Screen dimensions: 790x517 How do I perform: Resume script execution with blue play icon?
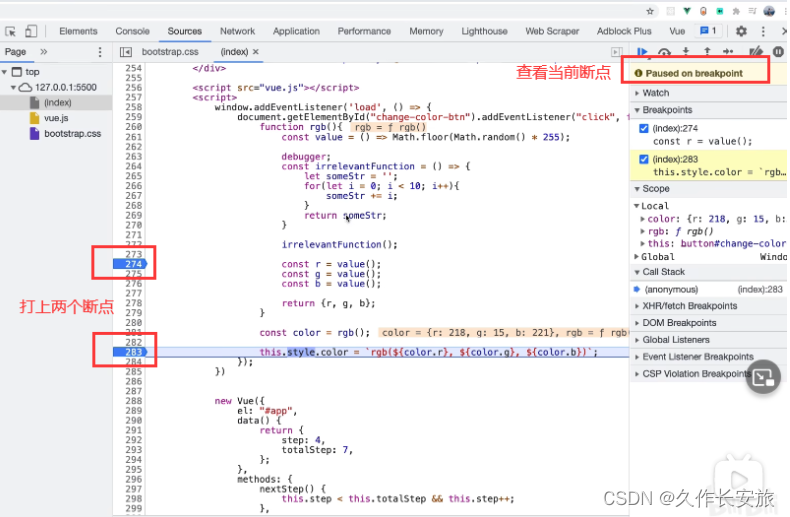tap(642, 52)
